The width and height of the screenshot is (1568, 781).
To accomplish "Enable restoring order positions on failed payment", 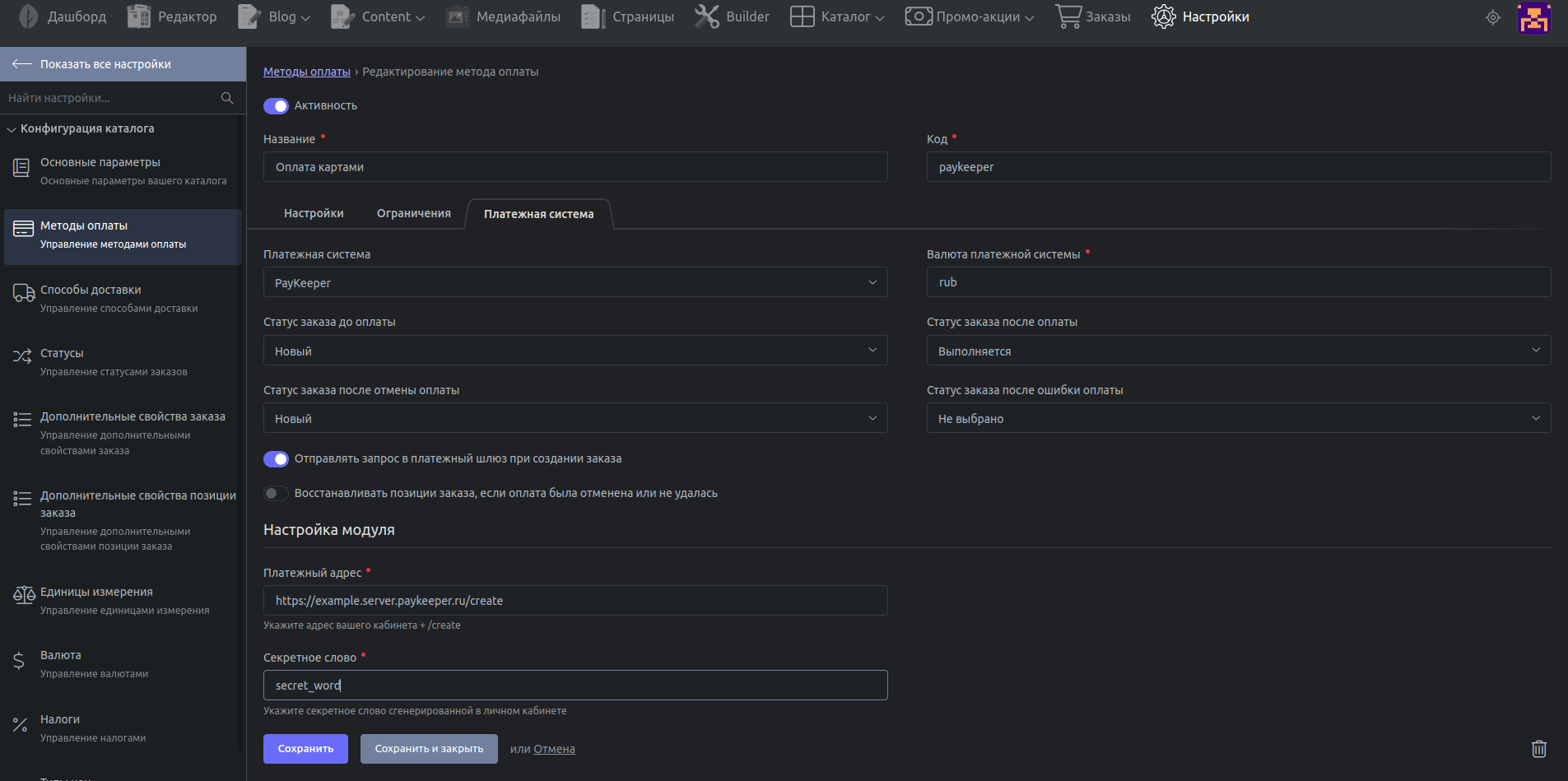I will pyautogui.click(x=276, y=494).
